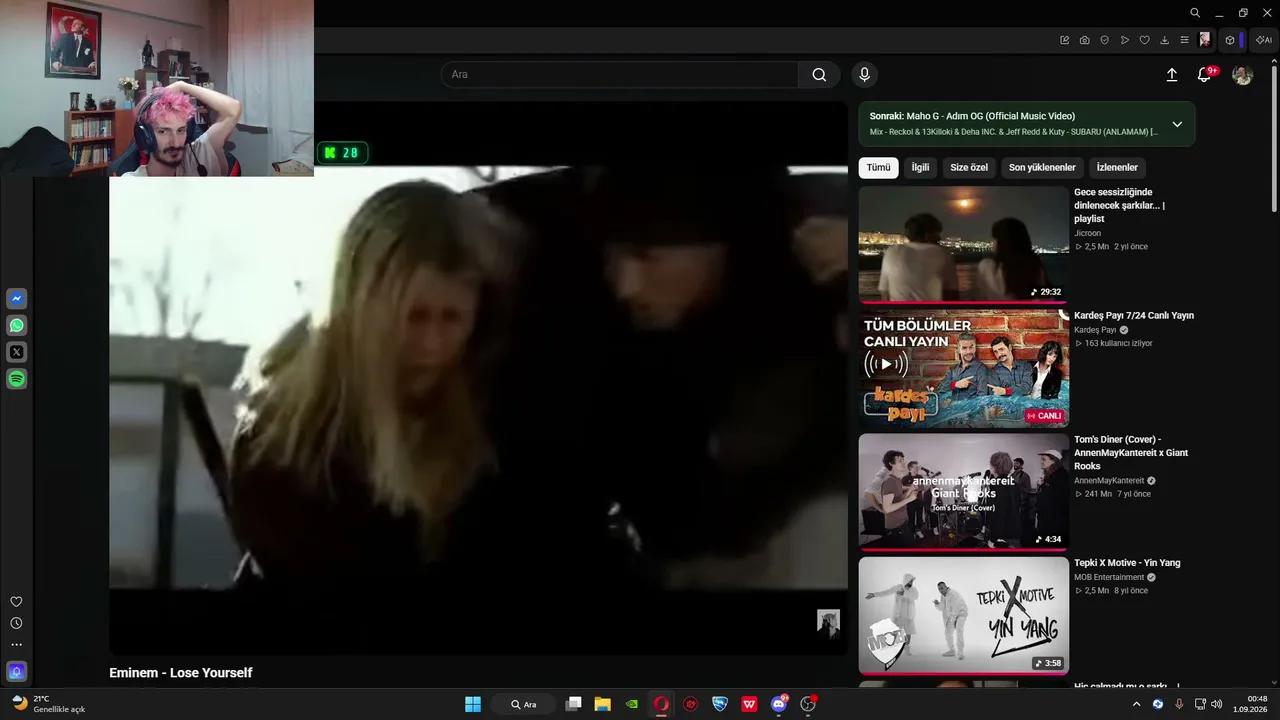
Task: Expand the 'Sonraki: Maho G - Adım OG' queue
Action: pos(1177,124)
